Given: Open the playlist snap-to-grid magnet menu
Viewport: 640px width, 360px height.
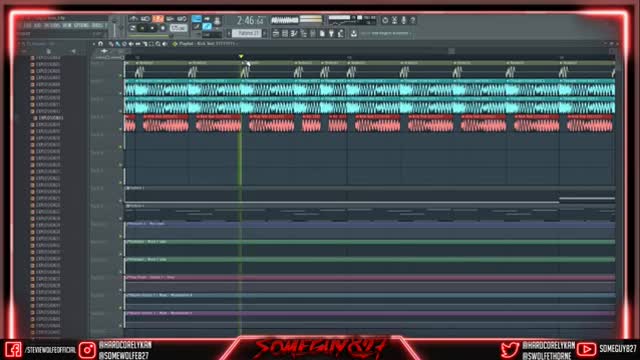Looking at the screenshot, I should pos(100,44).
